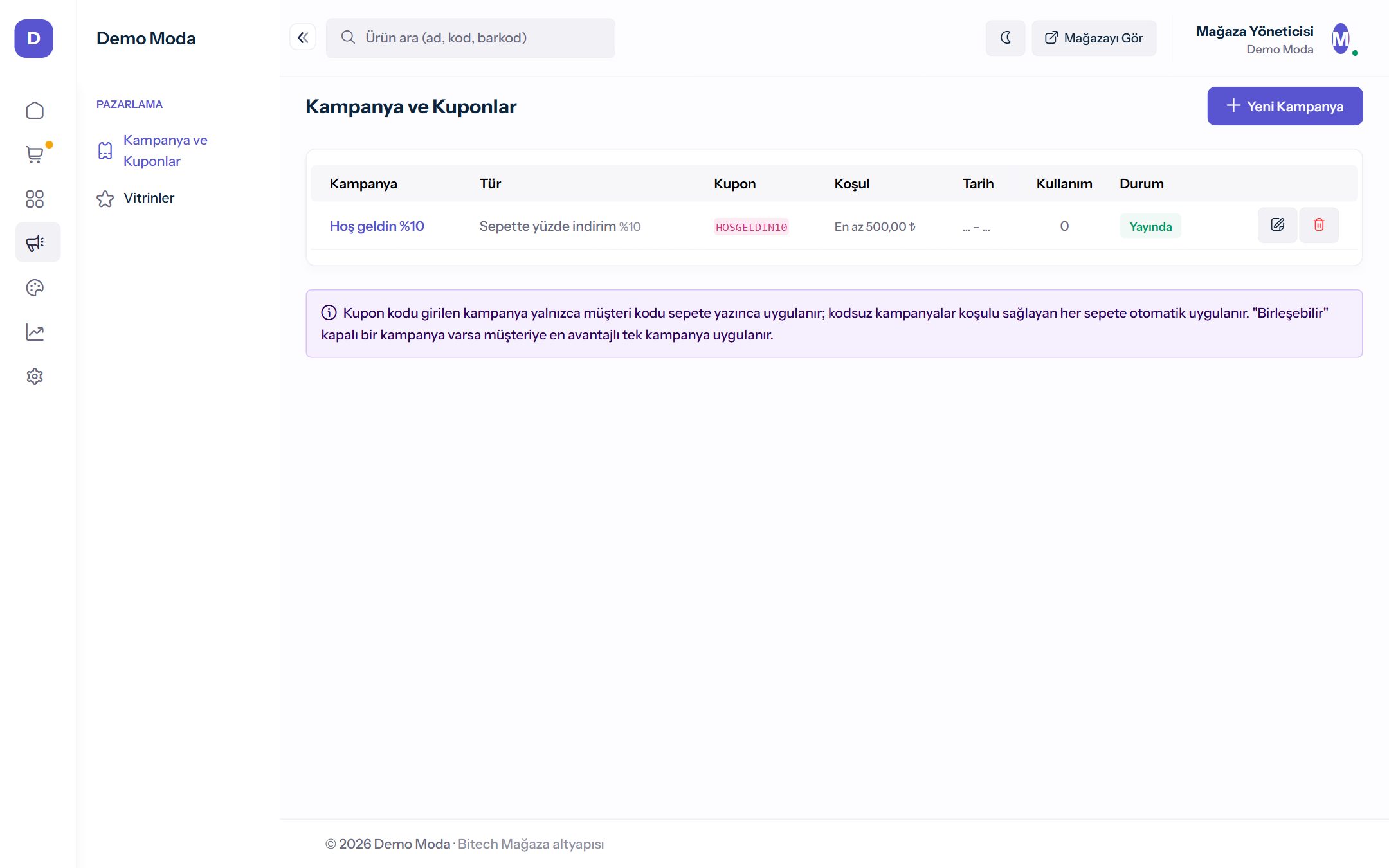The width and height of the screenshot is (1389, 868).
Task: Click the Yeni Kampanya button
Action: tap(1285, 106)
